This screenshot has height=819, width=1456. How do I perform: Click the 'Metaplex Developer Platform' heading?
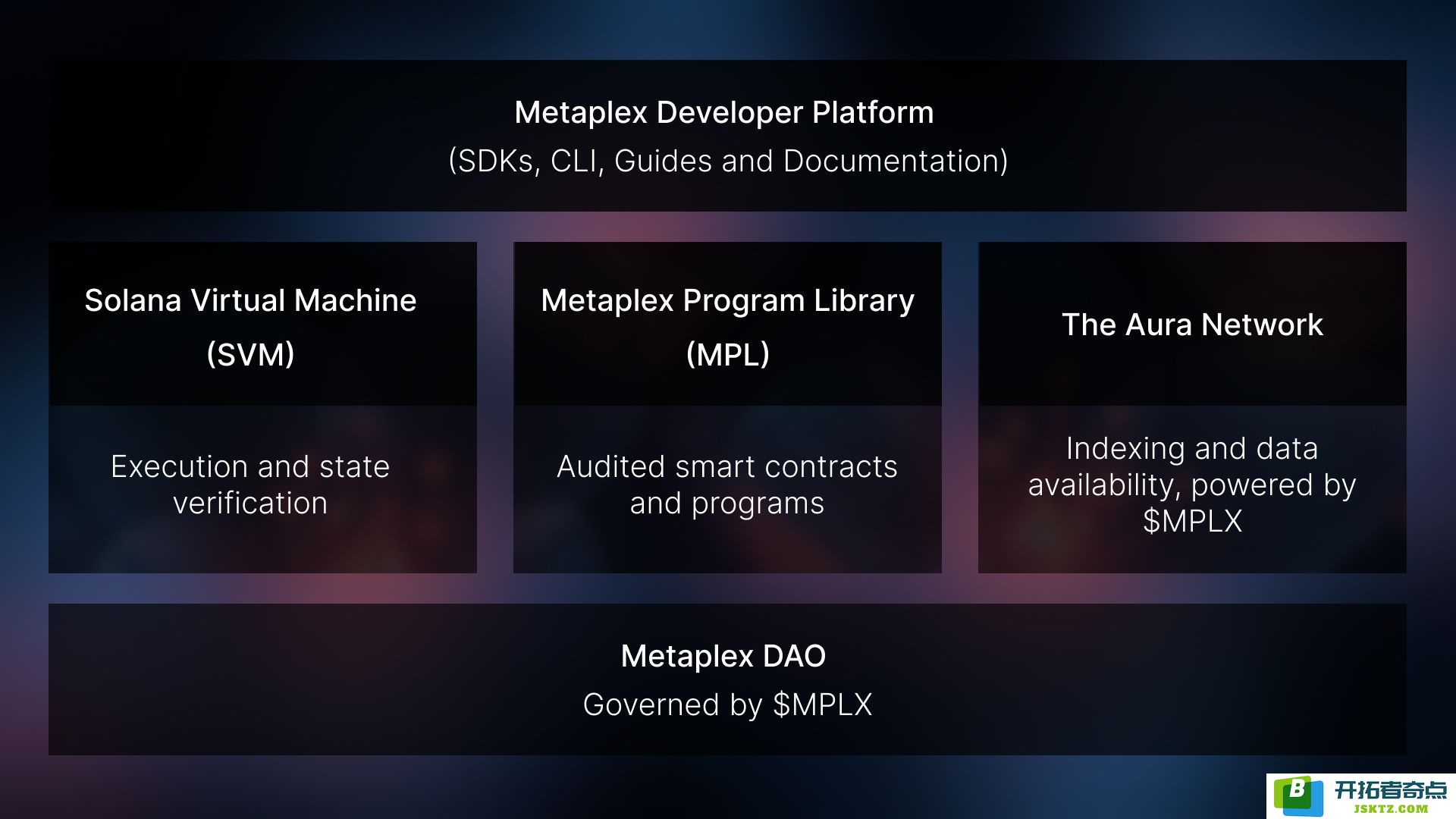[x=723, y=112]
